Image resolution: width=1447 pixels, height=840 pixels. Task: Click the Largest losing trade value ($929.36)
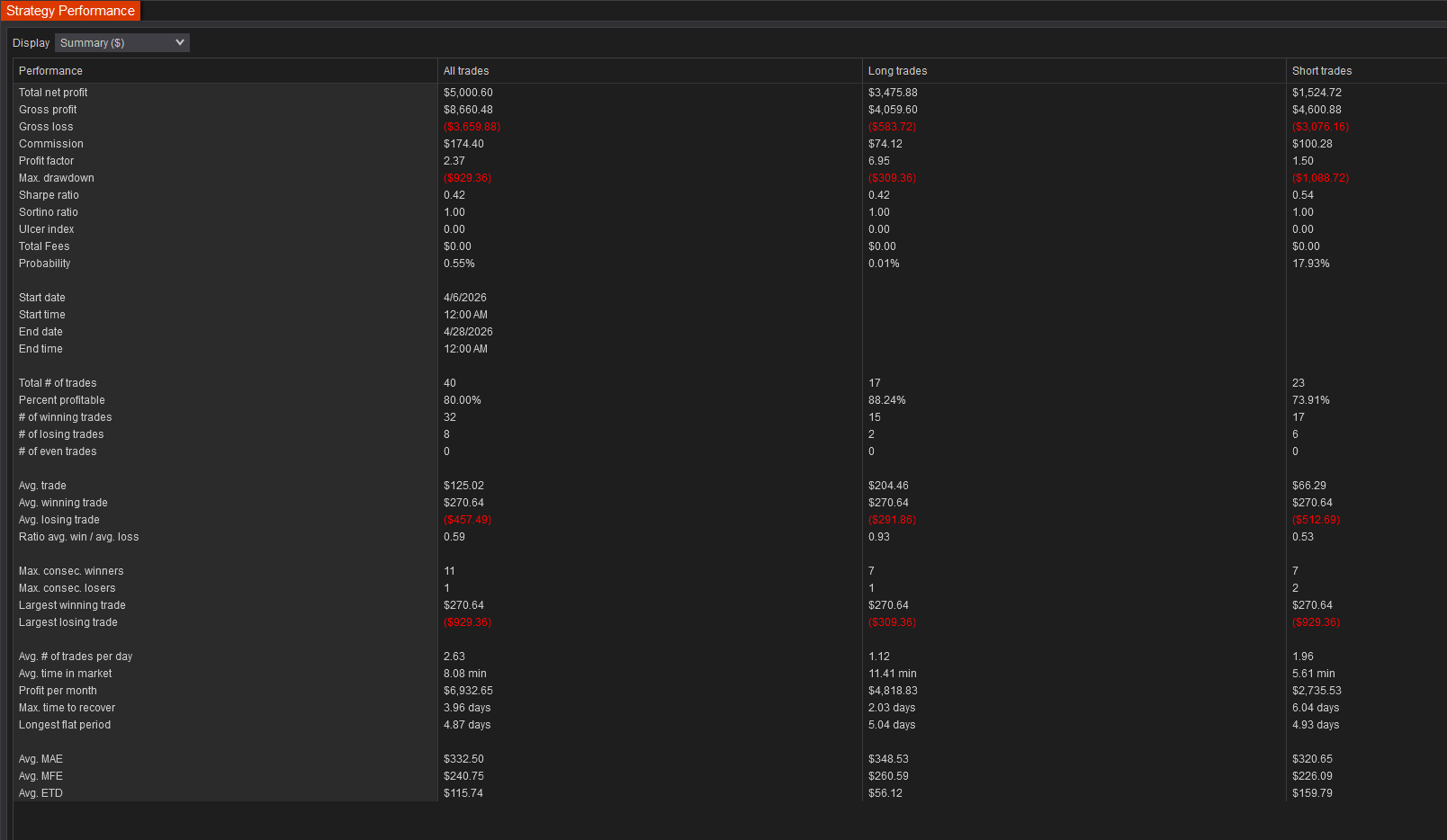tap(467, 621)
